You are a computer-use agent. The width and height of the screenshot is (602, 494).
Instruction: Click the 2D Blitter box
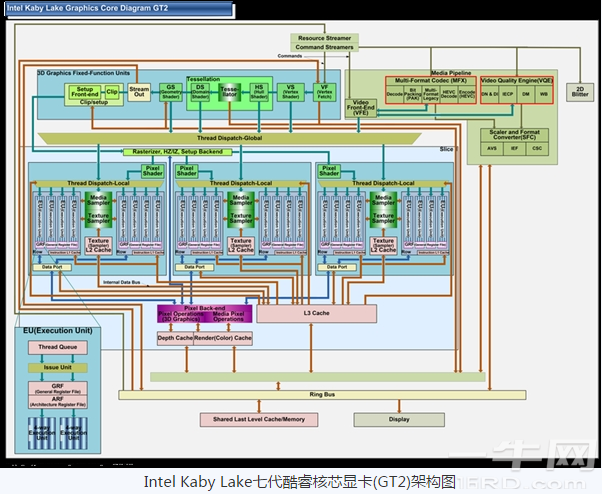(x=580, y=92)
